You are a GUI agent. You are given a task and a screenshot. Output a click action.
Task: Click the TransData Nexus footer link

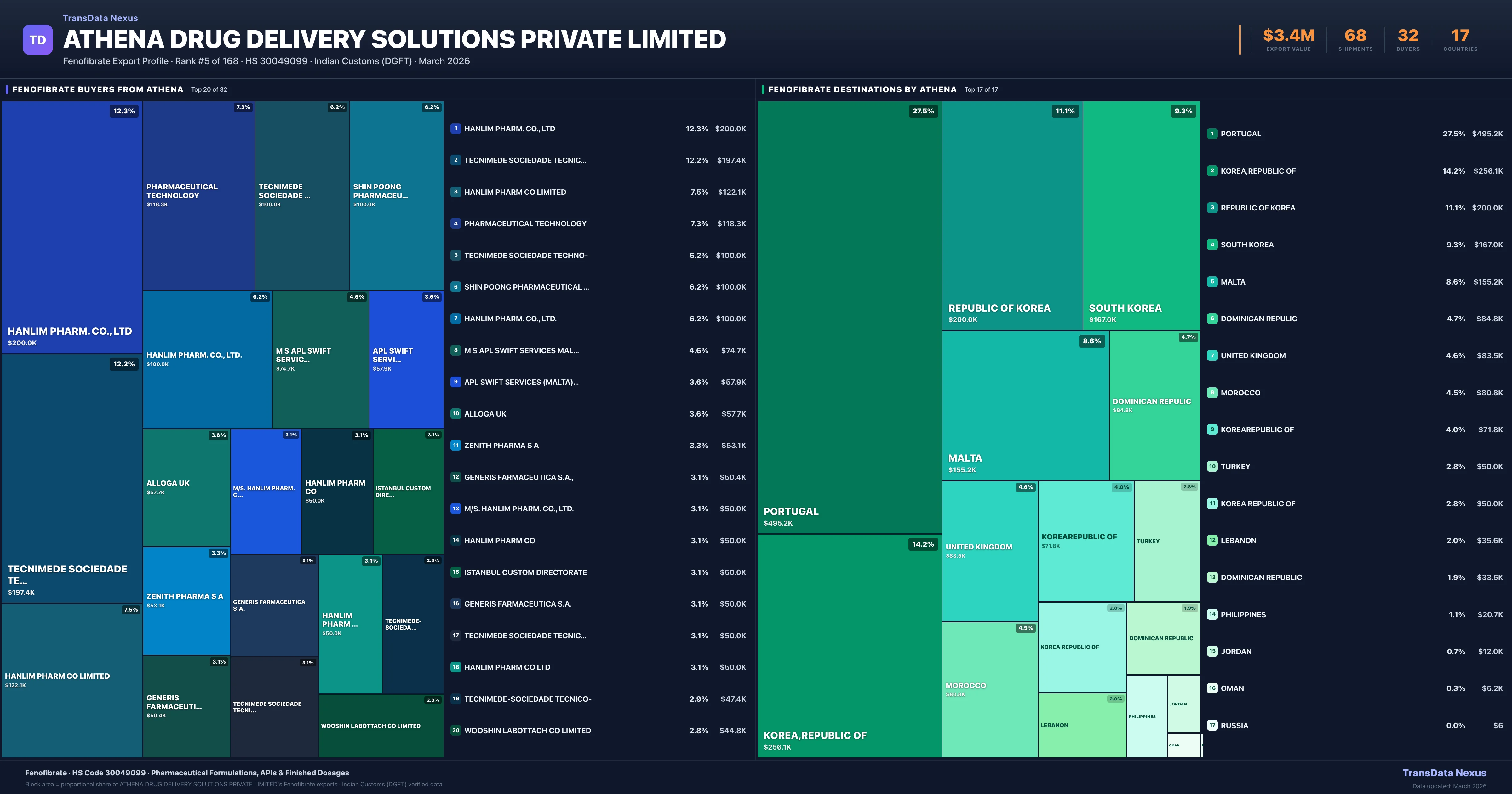pos(1444,773)
